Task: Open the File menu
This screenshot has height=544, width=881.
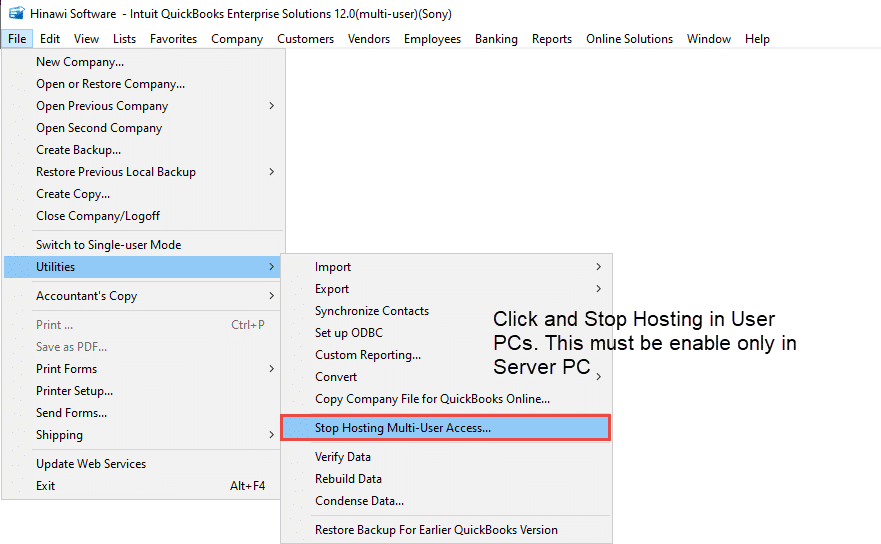Action: click(x=17, y=39)
